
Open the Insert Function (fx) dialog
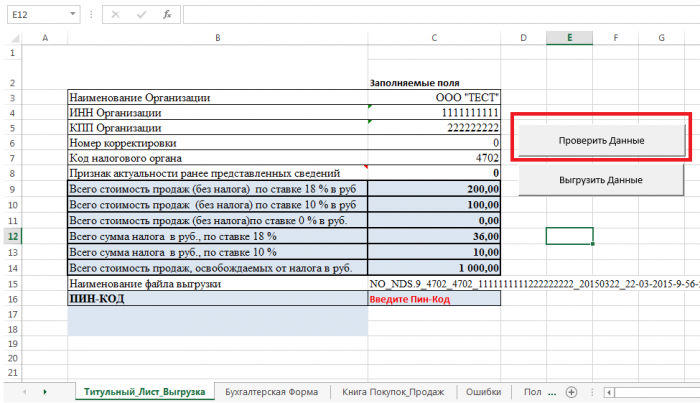pyautogui.click(x=165, y=16)
